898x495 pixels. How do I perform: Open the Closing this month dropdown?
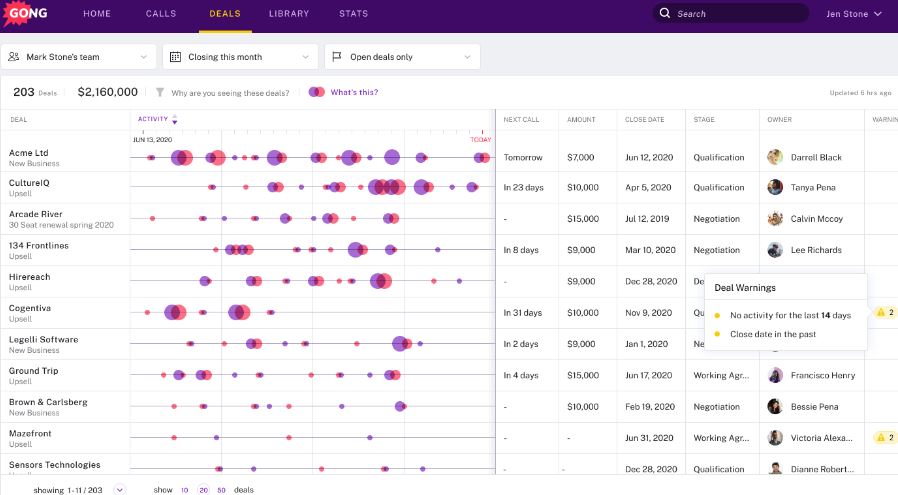tap(240, 57)
